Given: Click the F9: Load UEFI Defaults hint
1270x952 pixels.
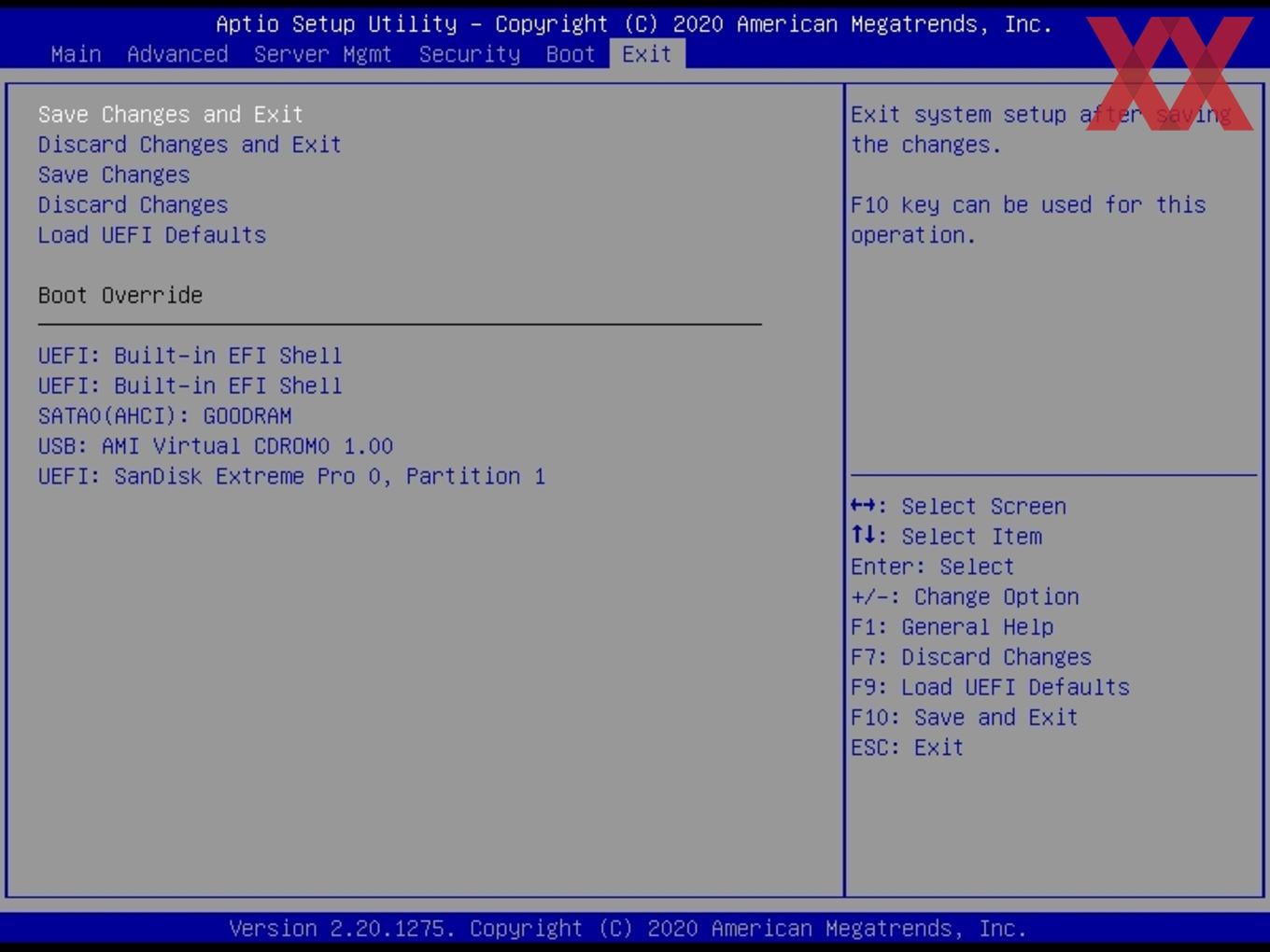Looking at the screenshot, I should pos(990,687).
